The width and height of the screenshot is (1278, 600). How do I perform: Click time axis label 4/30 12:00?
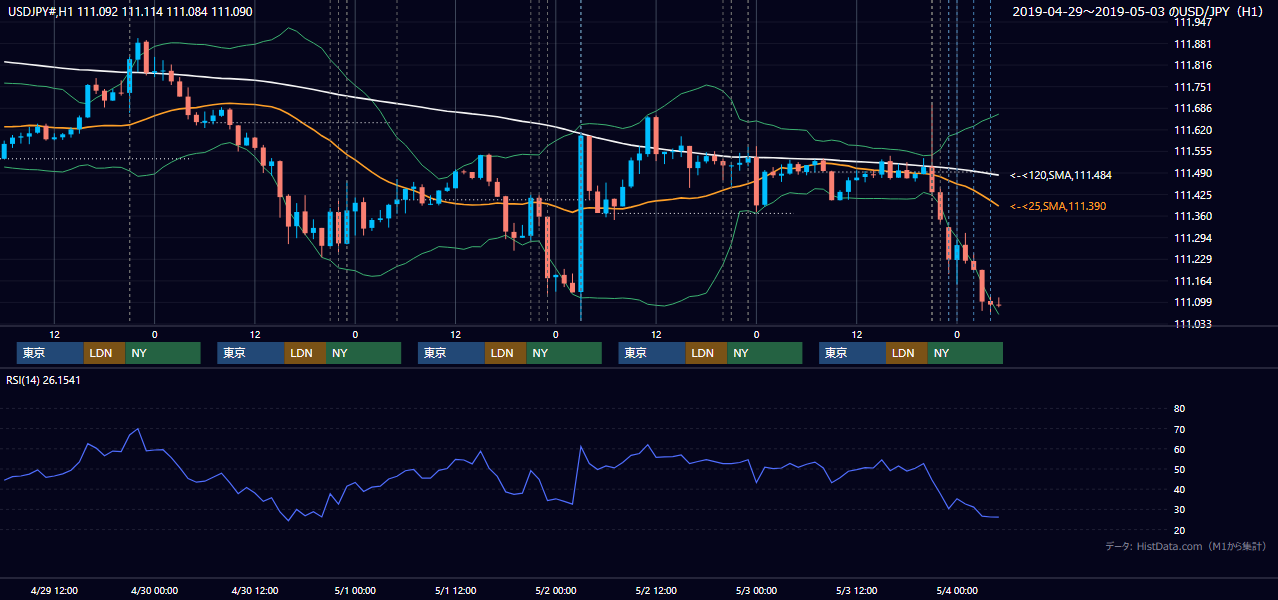pos(254,590)
